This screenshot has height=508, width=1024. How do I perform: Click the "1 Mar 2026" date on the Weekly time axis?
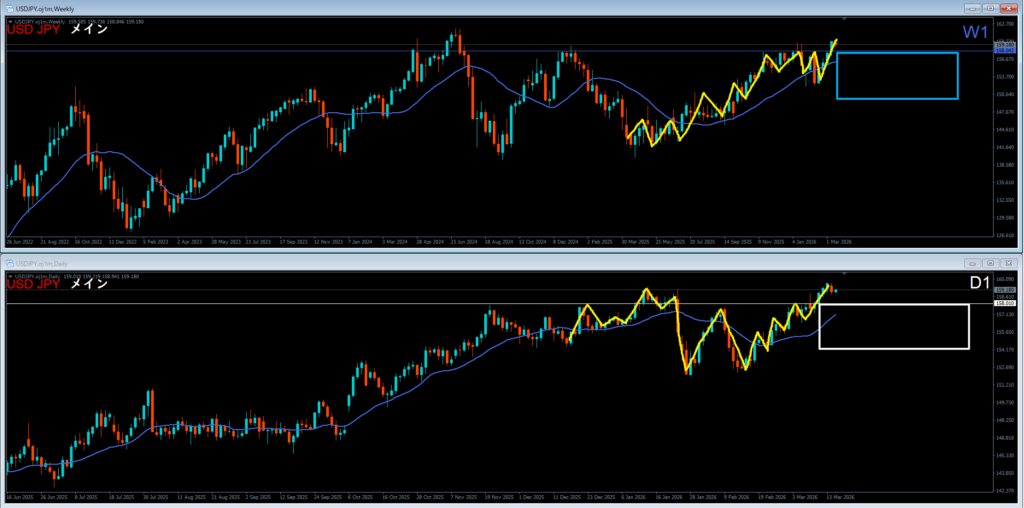[x=839, y=242]
